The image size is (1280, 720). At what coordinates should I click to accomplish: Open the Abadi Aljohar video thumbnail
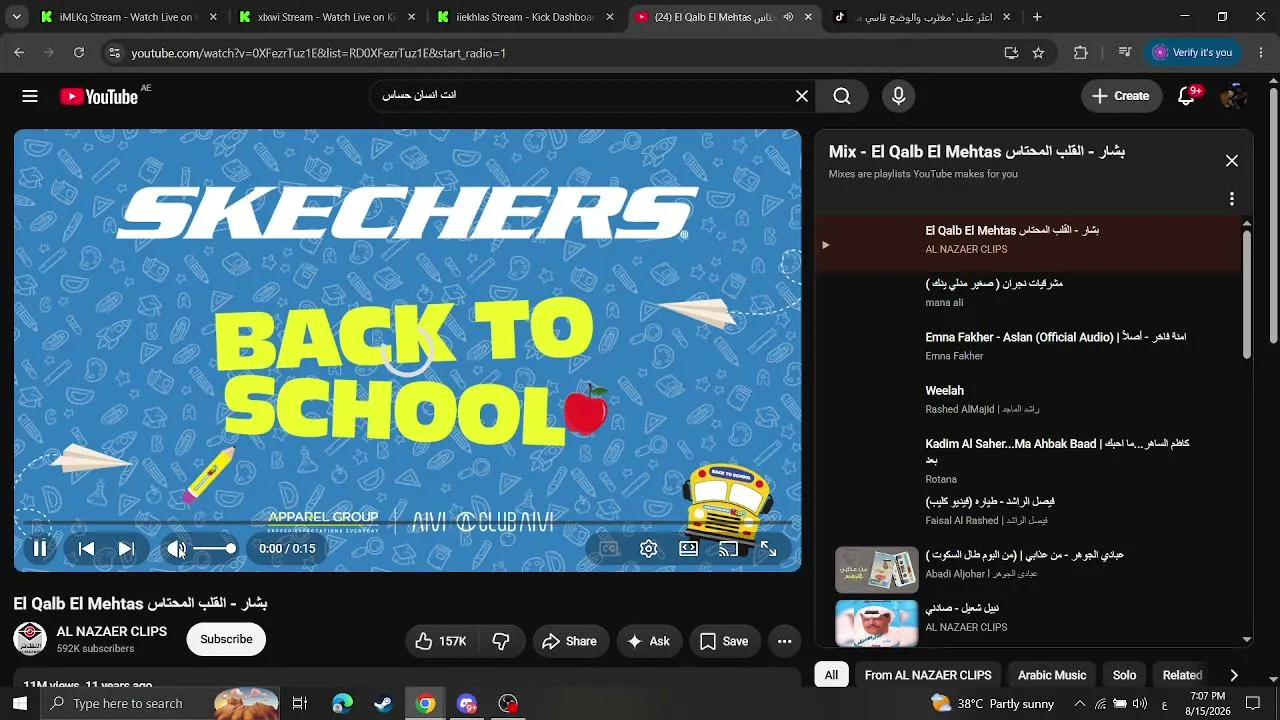pos(877,569)
